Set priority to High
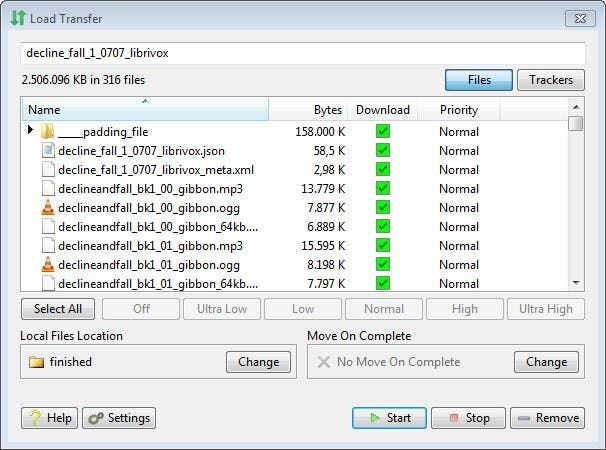The image size is (606, 450). (465, 309)
